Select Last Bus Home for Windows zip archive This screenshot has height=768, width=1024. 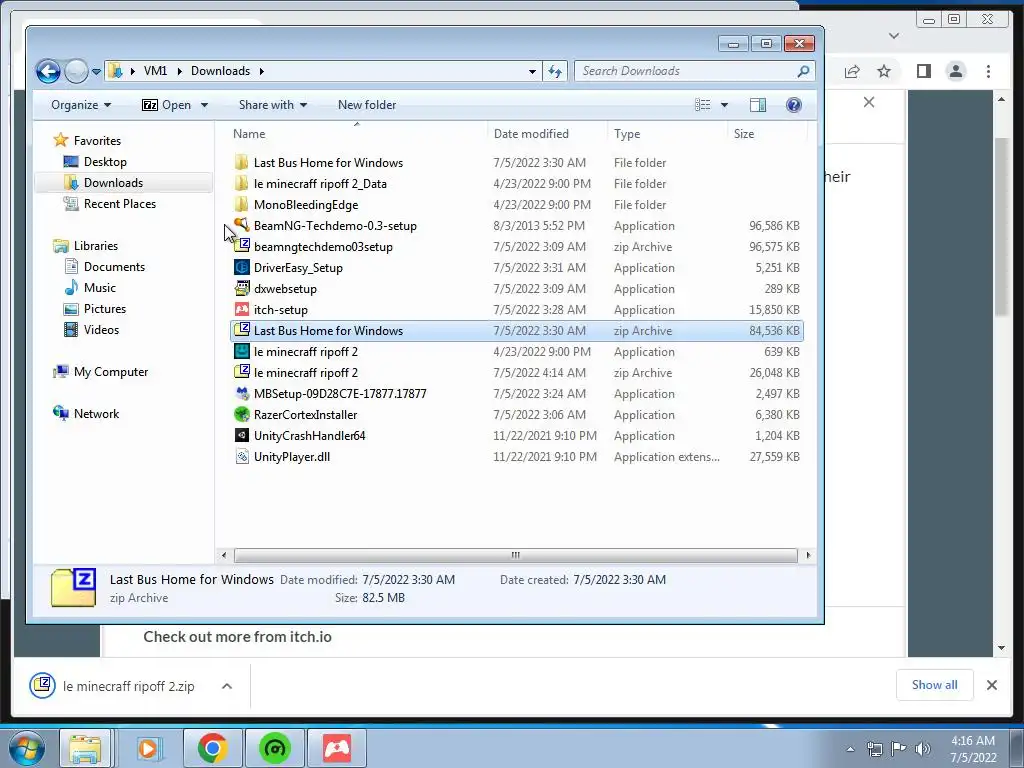[517, 330]
